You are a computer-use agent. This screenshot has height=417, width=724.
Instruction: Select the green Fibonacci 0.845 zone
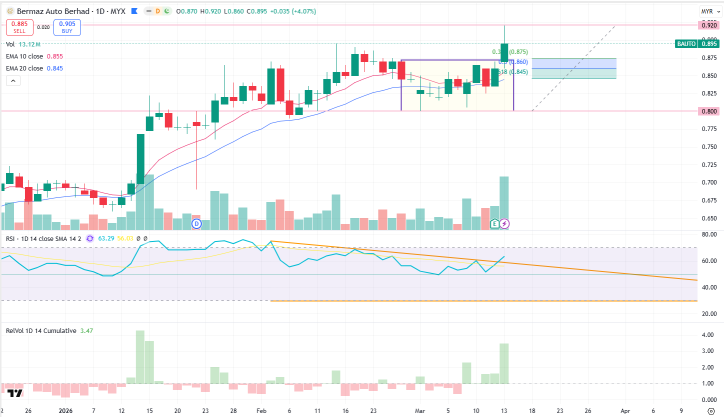click(x=574, y=73)
